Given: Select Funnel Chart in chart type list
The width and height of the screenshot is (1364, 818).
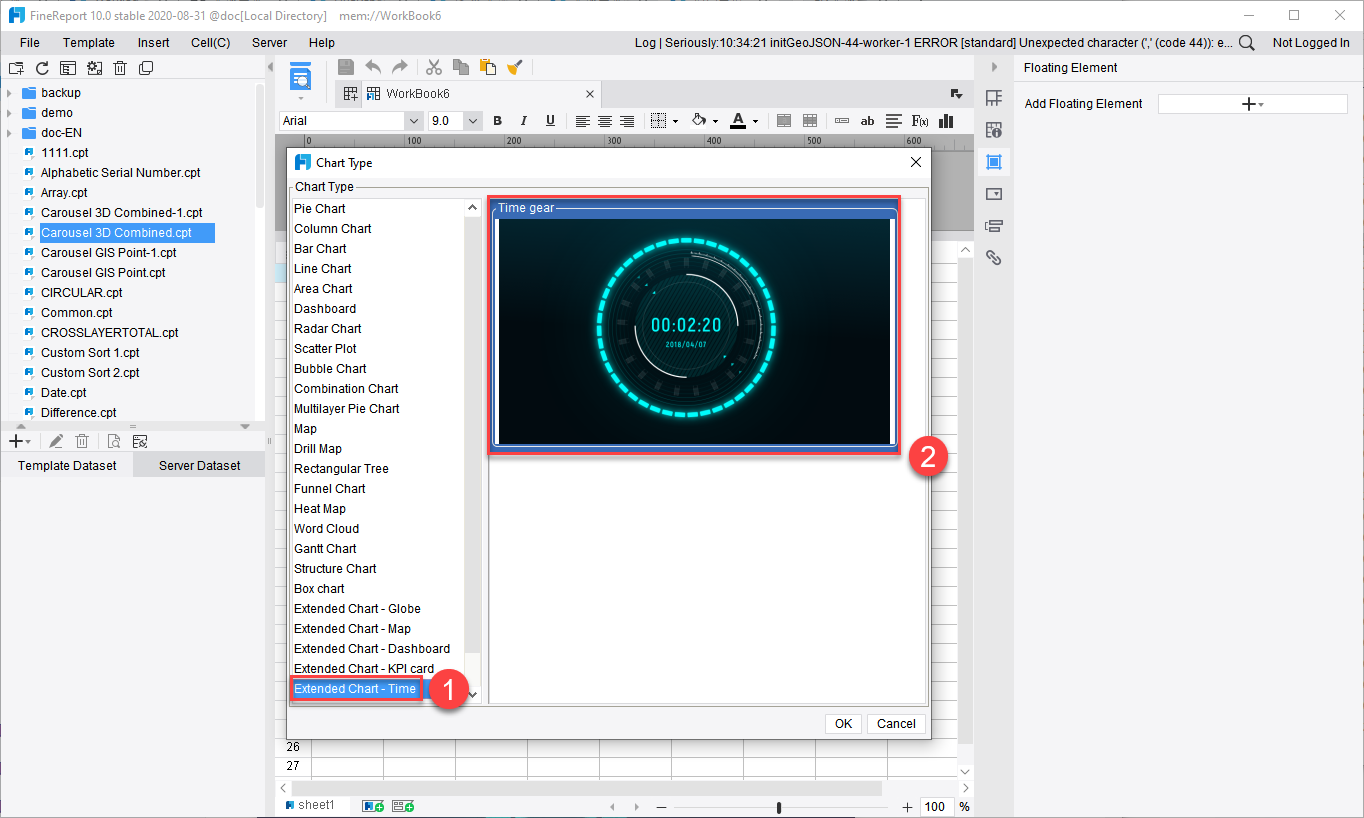Looking at the screenshot, I should coord(329,489).
